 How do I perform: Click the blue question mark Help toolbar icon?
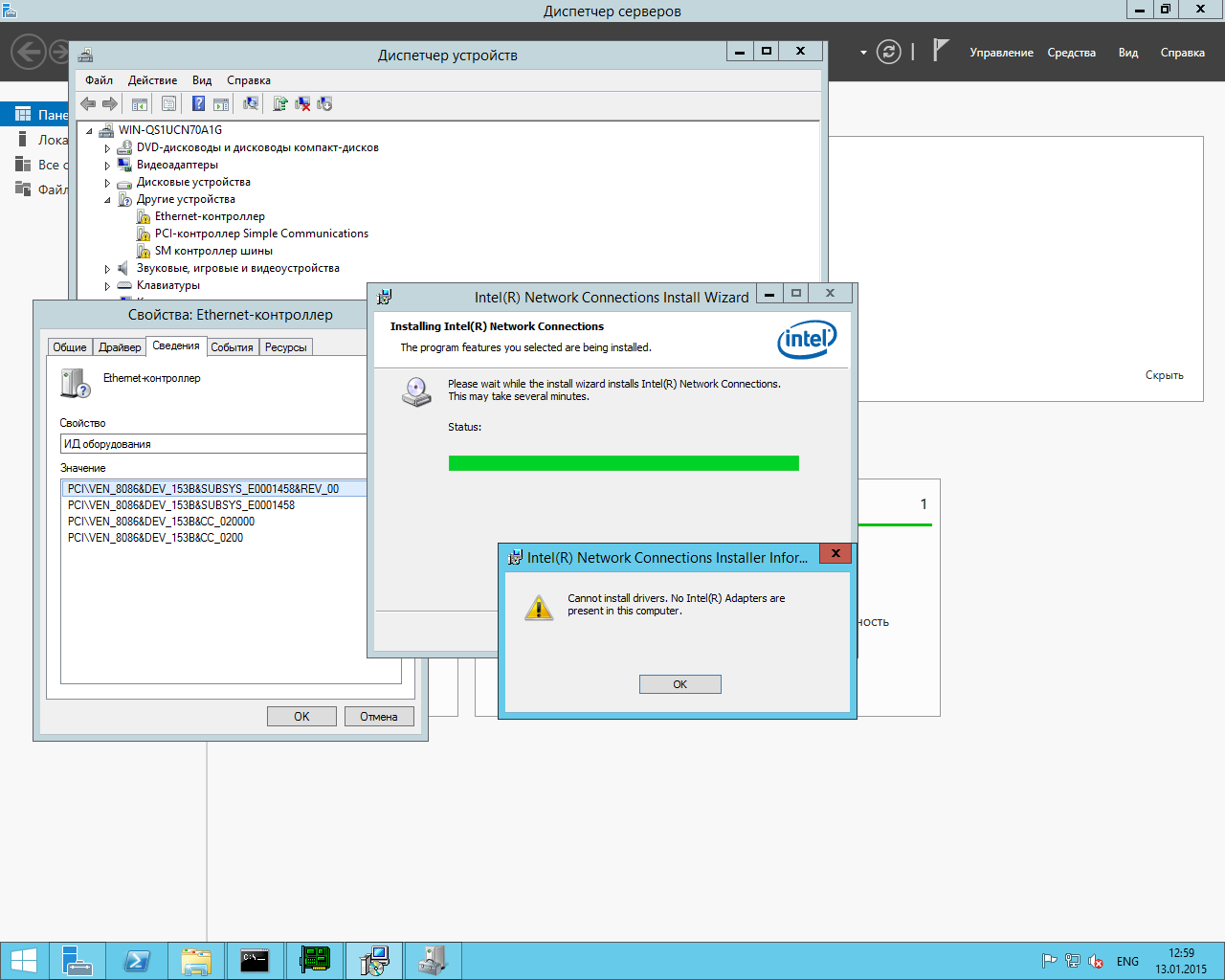(x=198, y=104)
